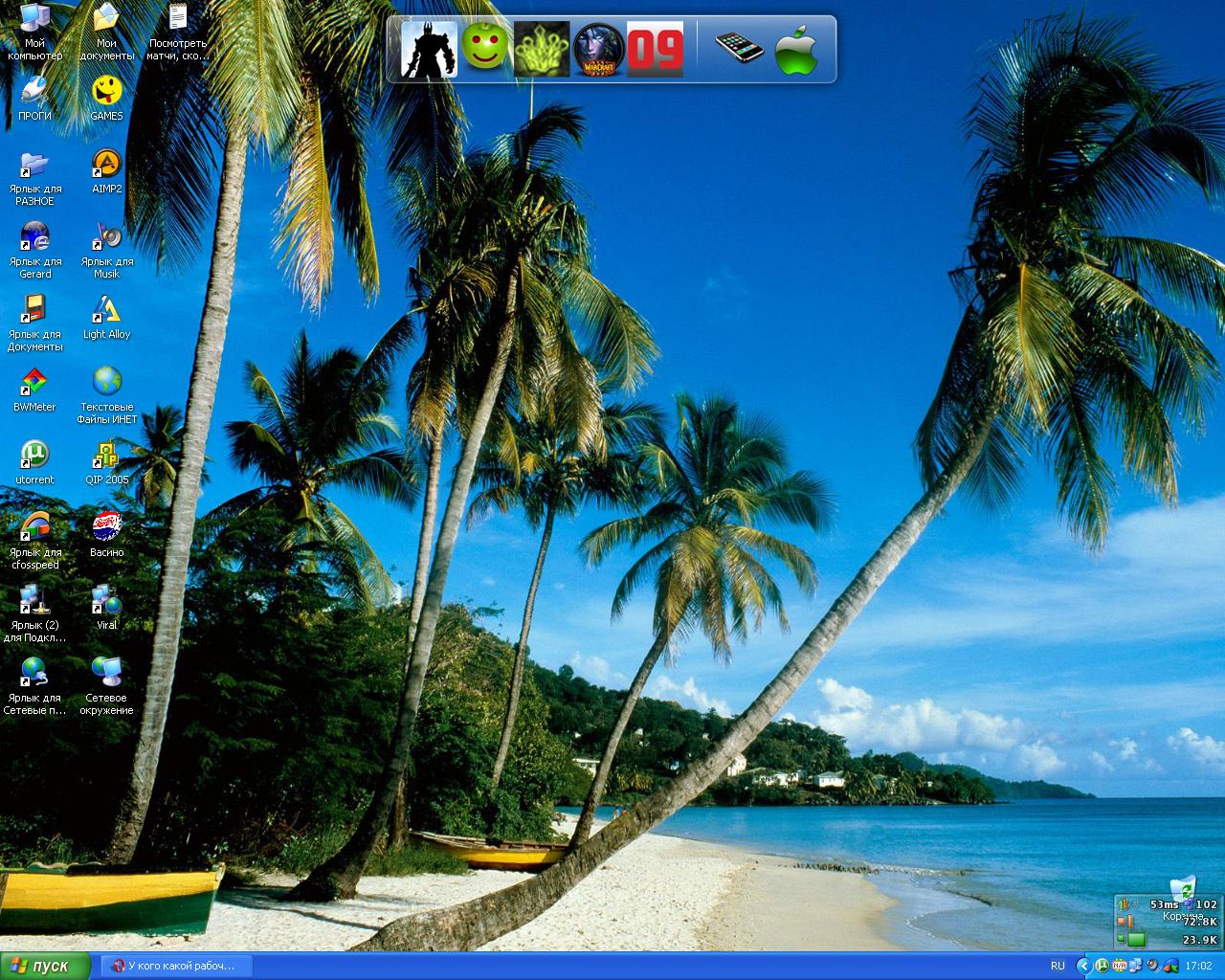Select the GAMES folder icon
The image size is (1225, 980).
pyautogui.click(x=106, y=93)
